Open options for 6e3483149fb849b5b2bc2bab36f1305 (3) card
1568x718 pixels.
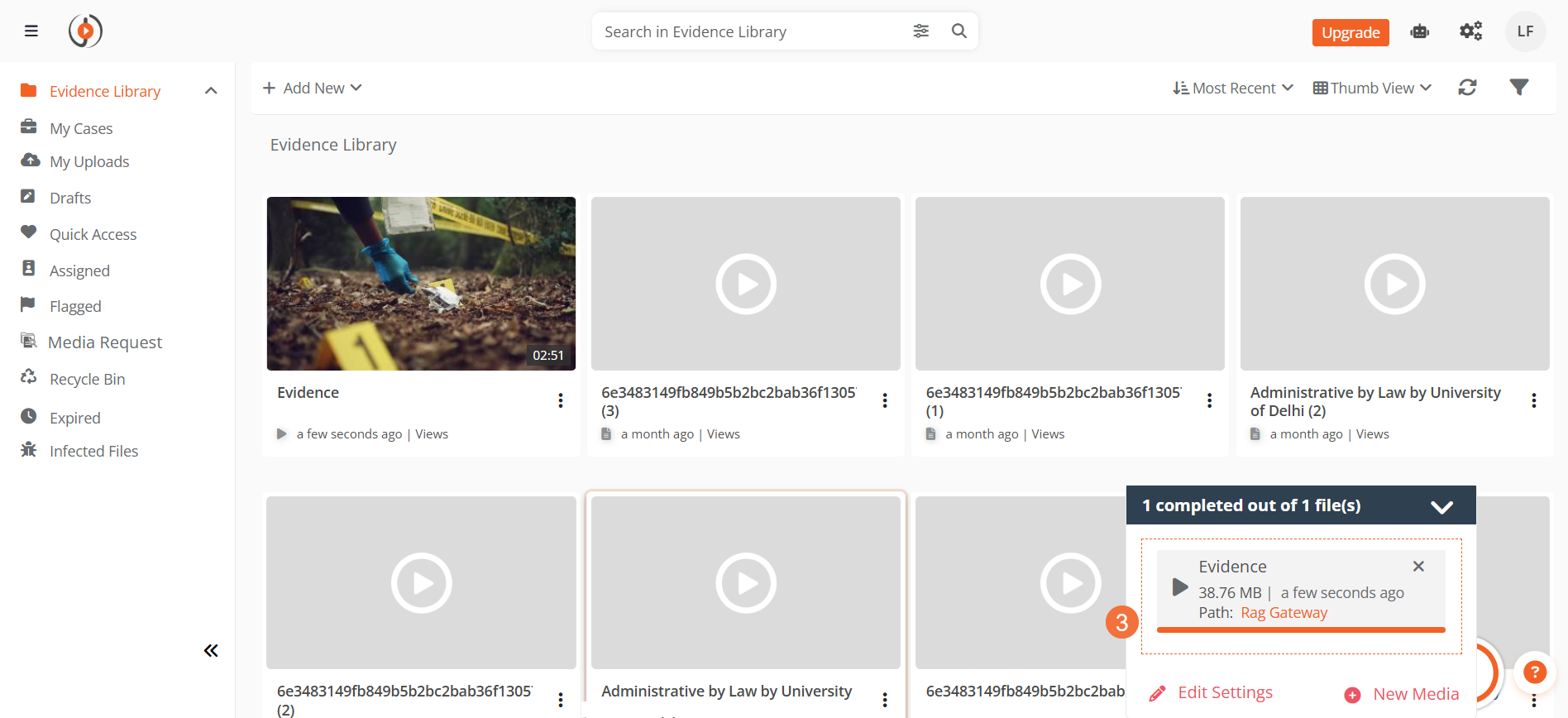coord(885,401)
